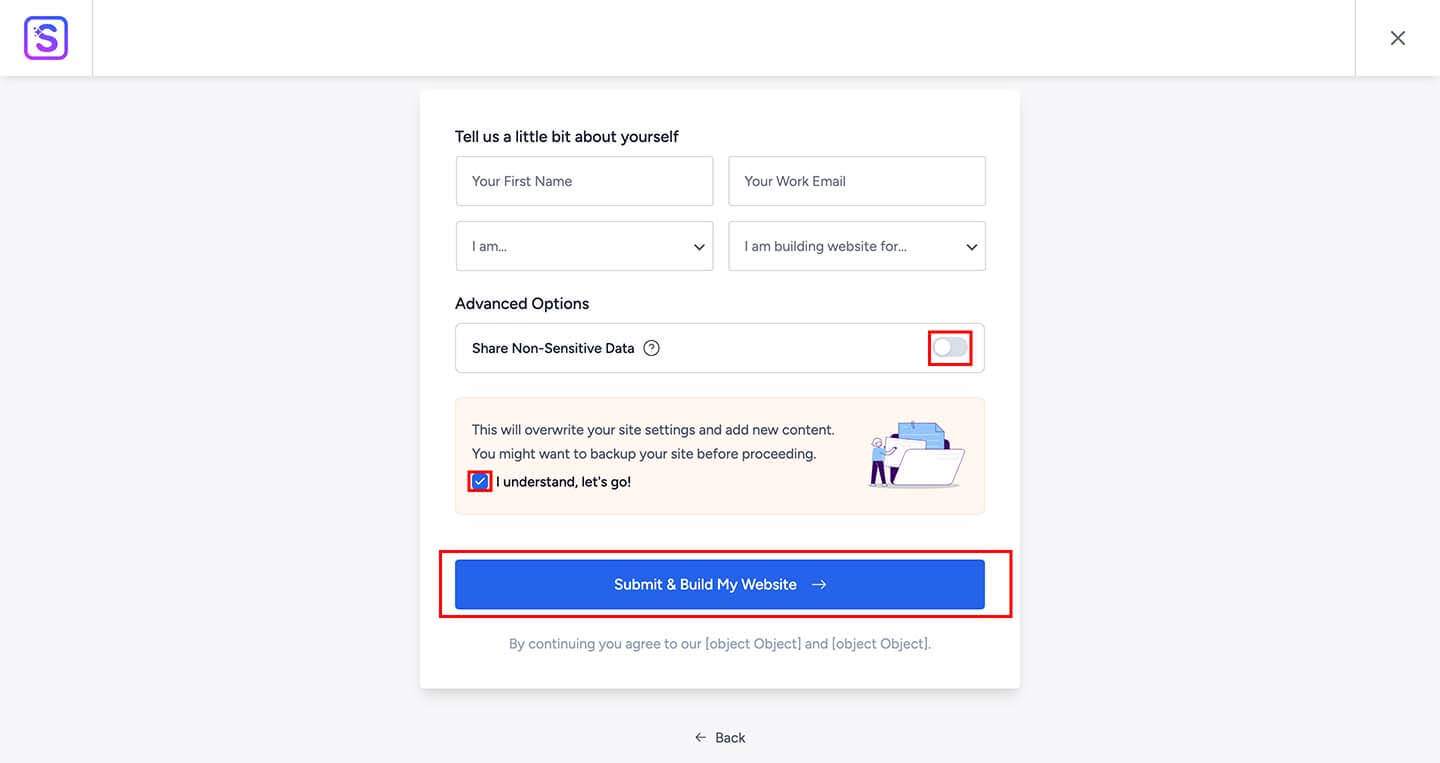Click the chevron of the building website dropdown

(x=971, y=247)
